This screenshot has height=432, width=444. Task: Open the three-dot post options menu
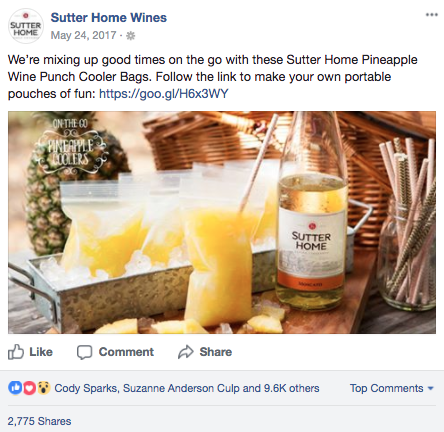pyautogui.click(x=431, y=15)
